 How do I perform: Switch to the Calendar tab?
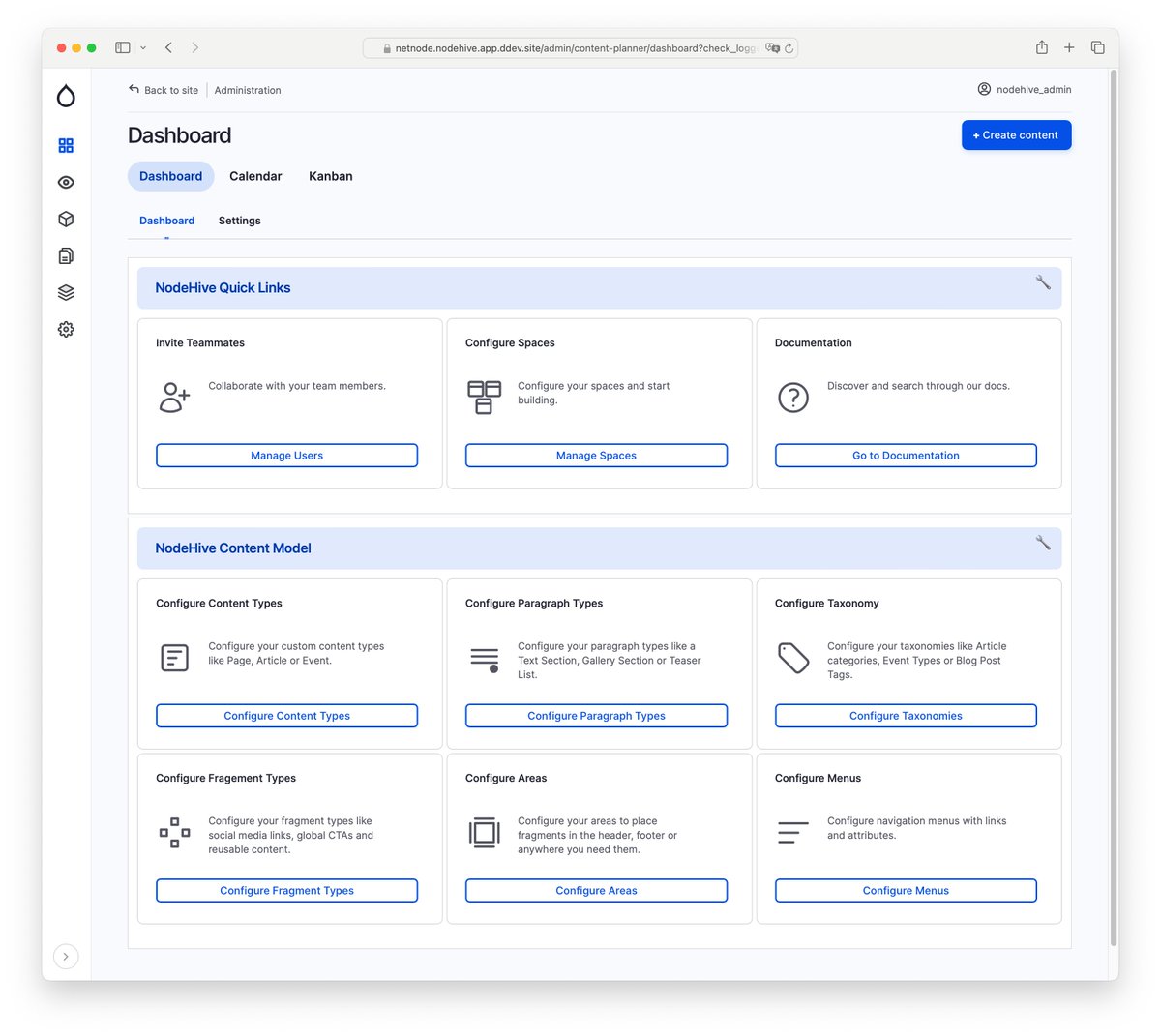point(255,176)
